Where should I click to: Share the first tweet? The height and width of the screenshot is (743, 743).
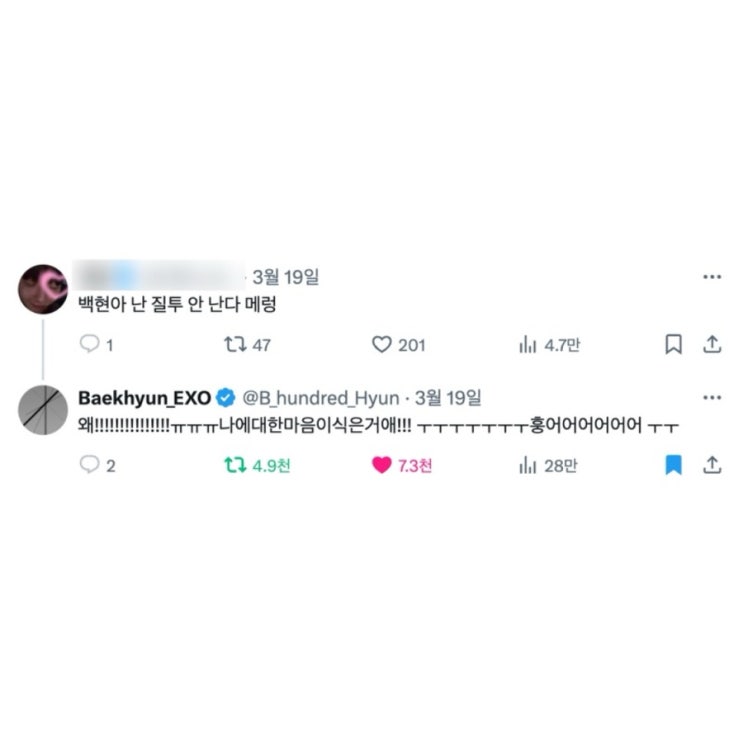(x=712, y=344)
